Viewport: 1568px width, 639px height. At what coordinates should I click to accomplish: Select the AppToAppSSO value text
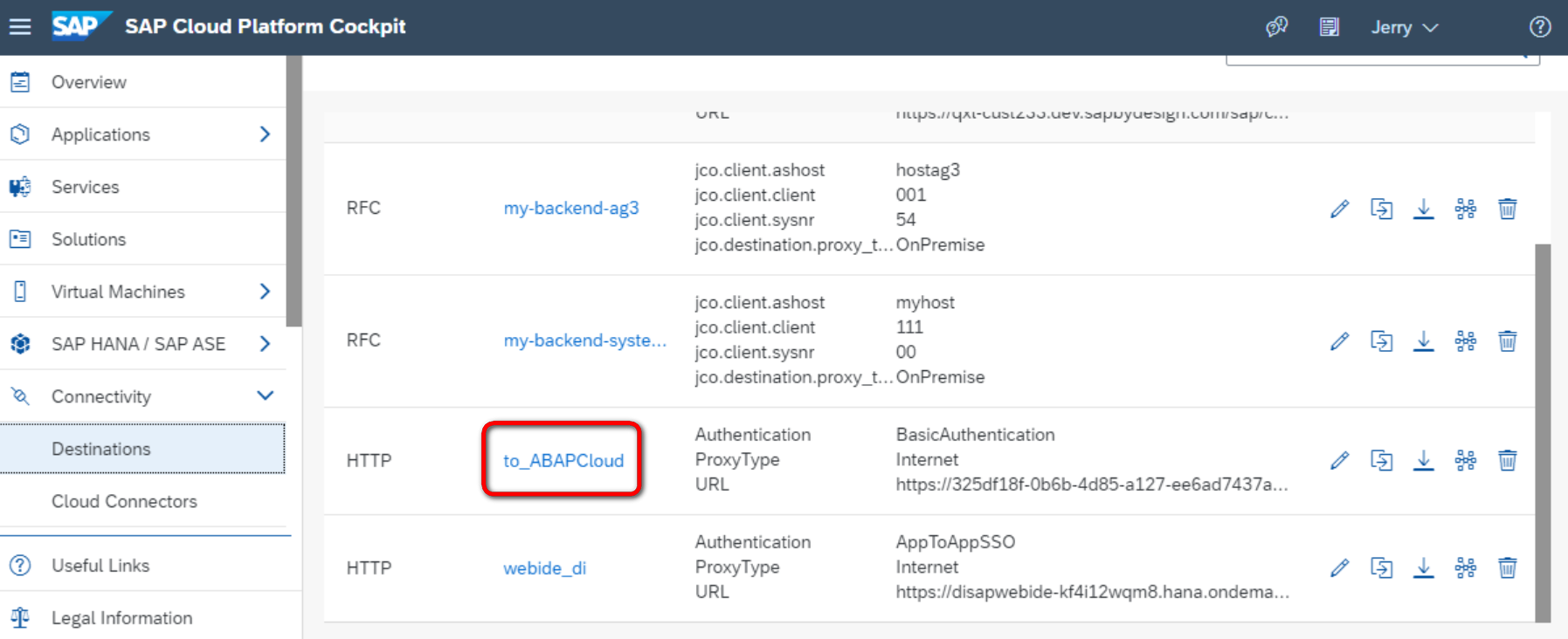coord(956,542)
